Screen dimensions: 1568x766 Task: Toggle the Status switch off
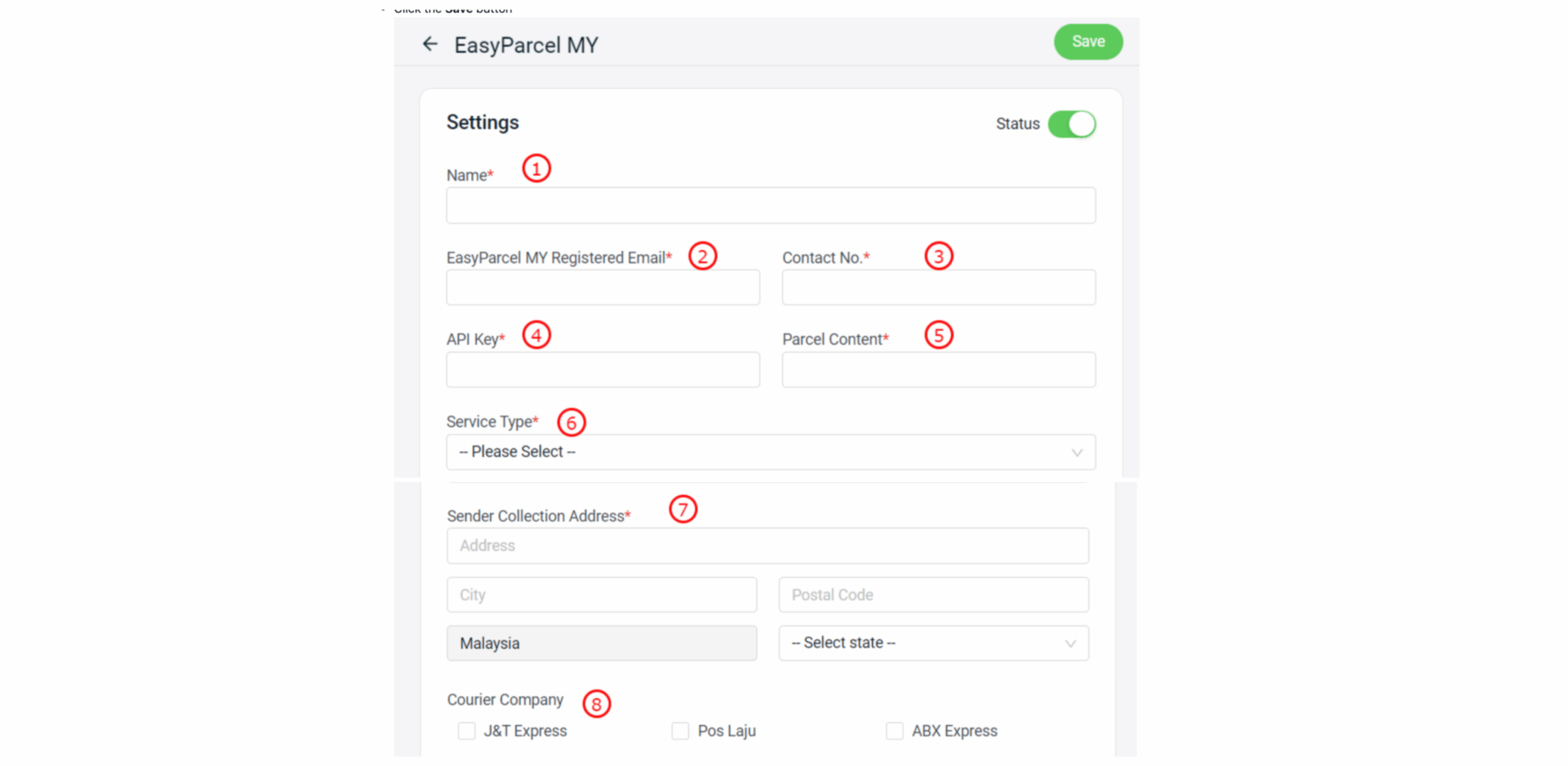[x=1071, y=124]
